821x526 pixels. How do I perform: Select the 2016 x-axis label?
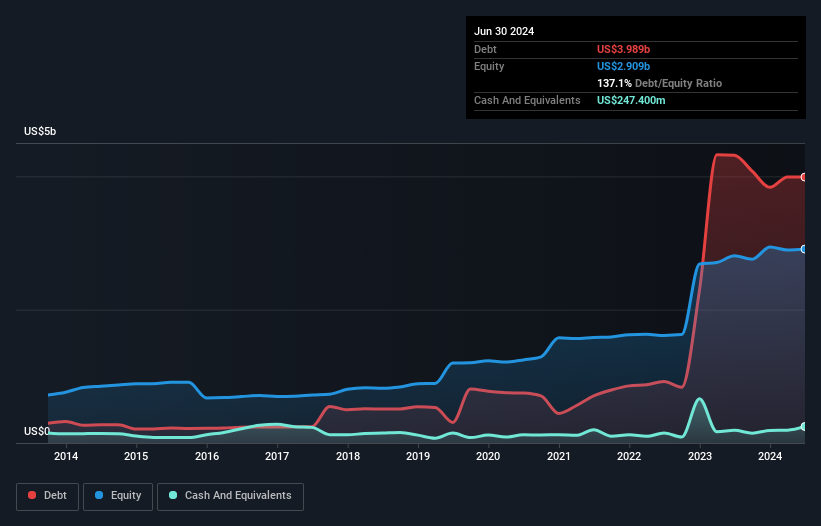pyautogui.click(x=207, y=456)
